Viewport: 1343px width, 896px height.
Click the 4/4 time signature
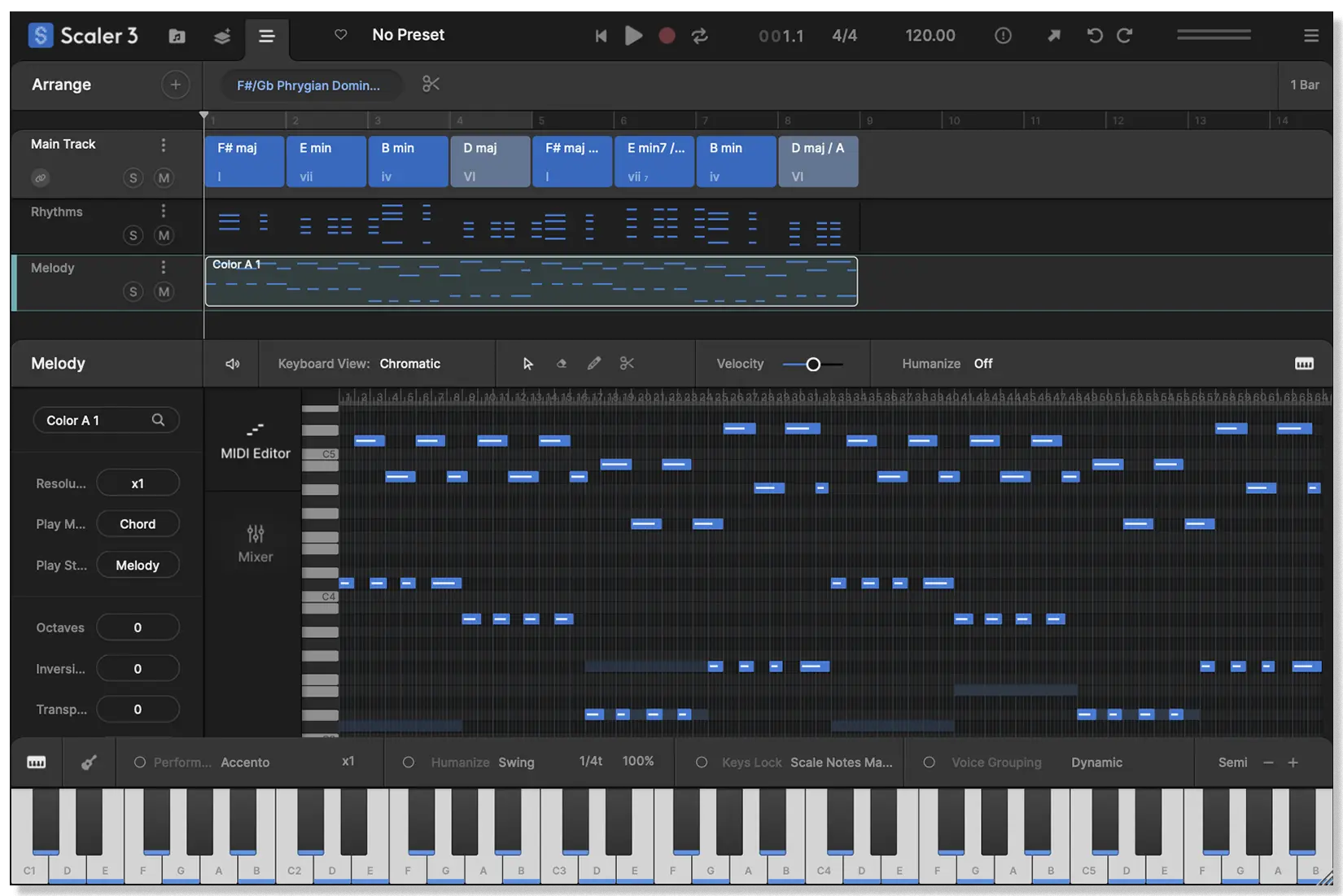(844, 36)
